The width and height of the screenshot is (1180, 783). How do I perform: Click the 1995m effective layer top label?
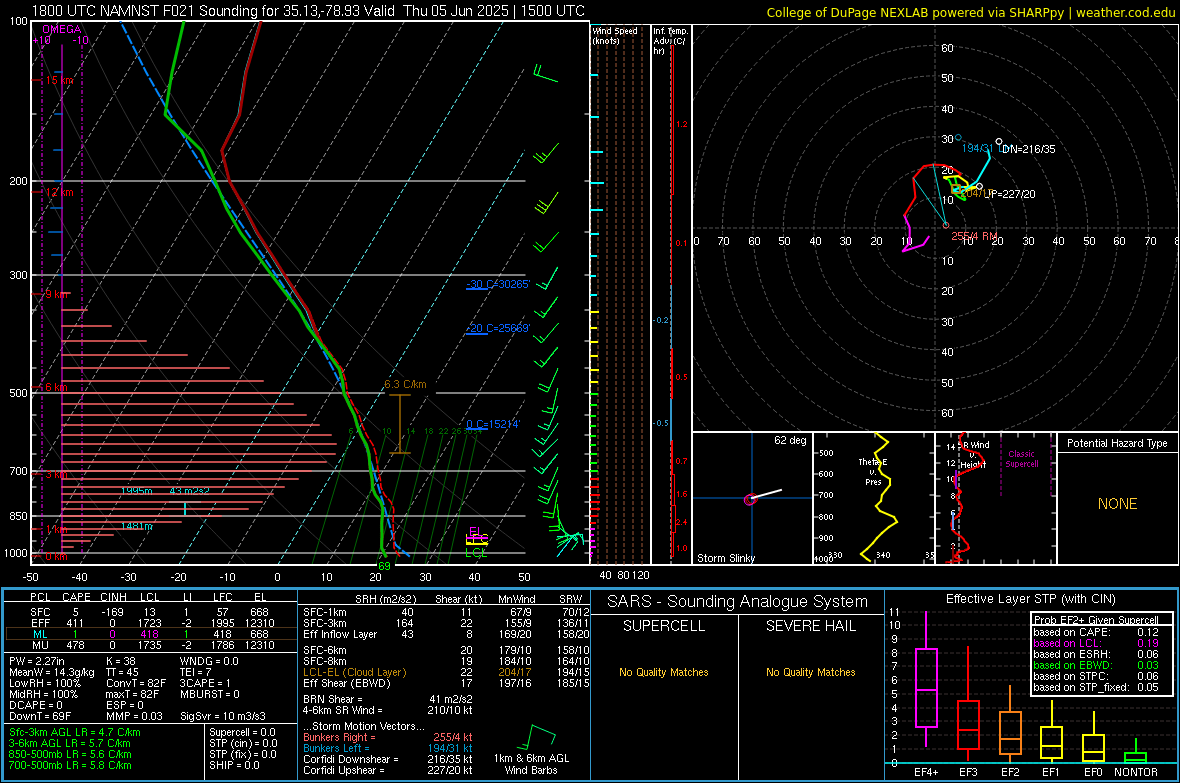[136, 491]
